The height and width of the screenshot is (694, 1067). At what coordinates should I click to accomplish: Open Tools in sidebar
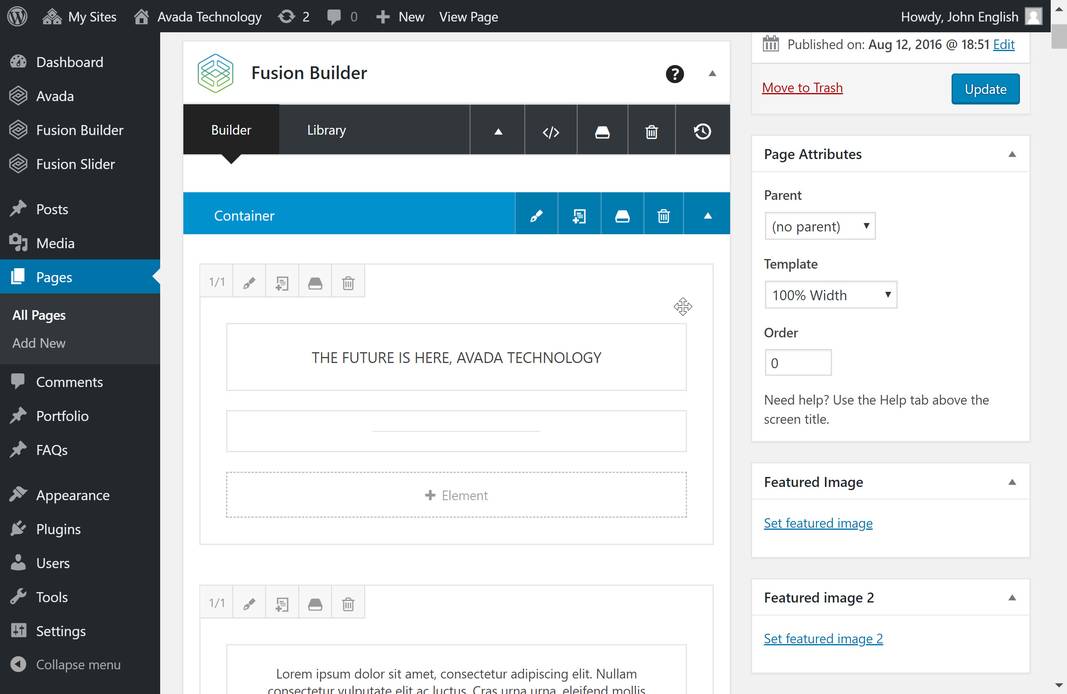click(x=80, y=597)
